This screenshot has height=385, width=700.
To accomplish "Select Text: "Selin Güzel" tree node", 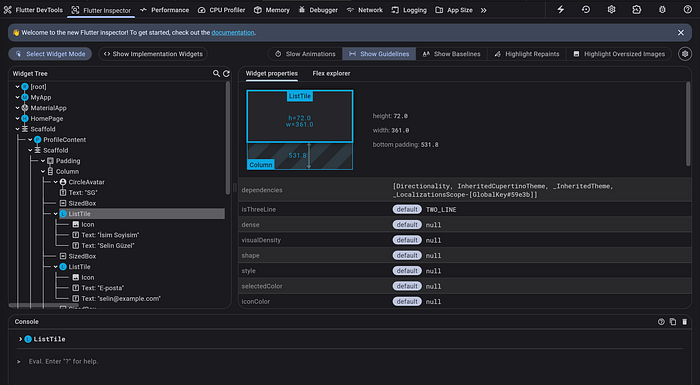I will tap(103, 246).
